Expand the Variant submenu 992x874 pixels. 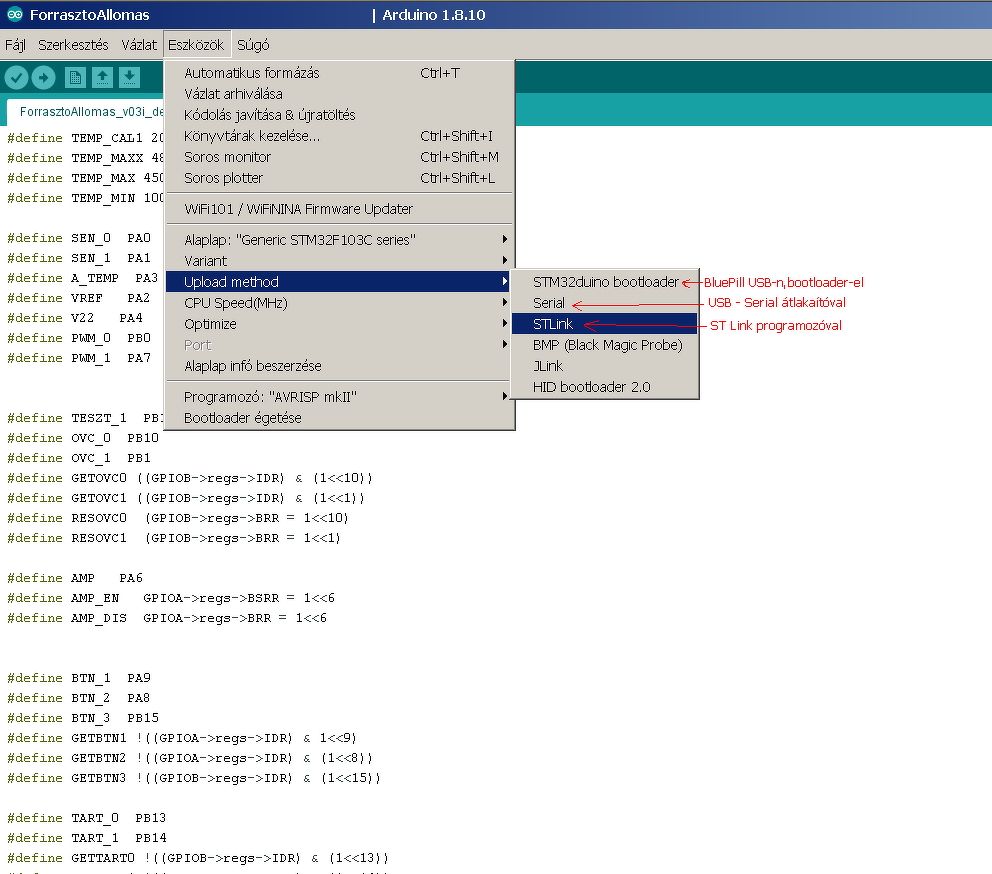339,261
